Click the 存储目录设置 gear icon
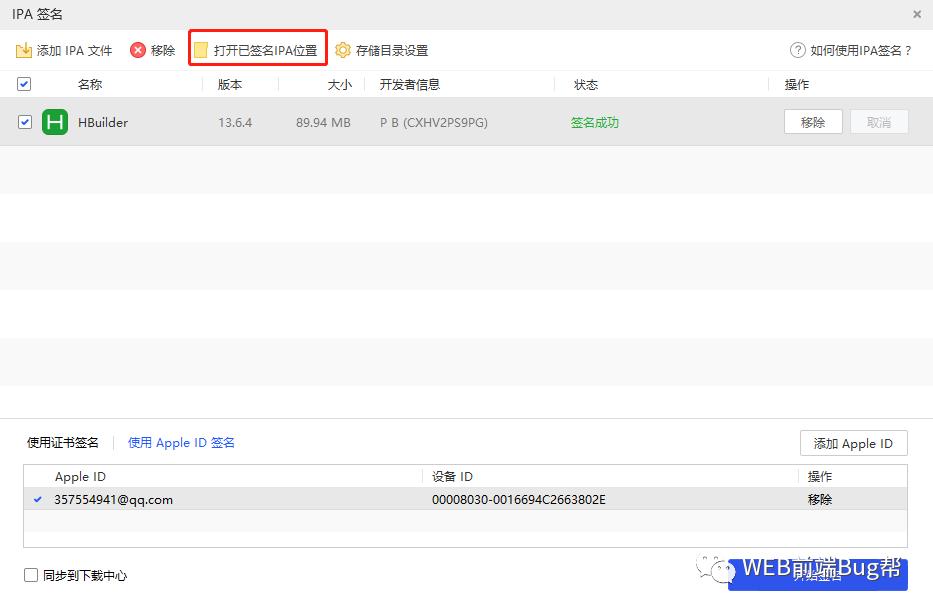Viewport: 933px width, 611px height. coord(341,49)
